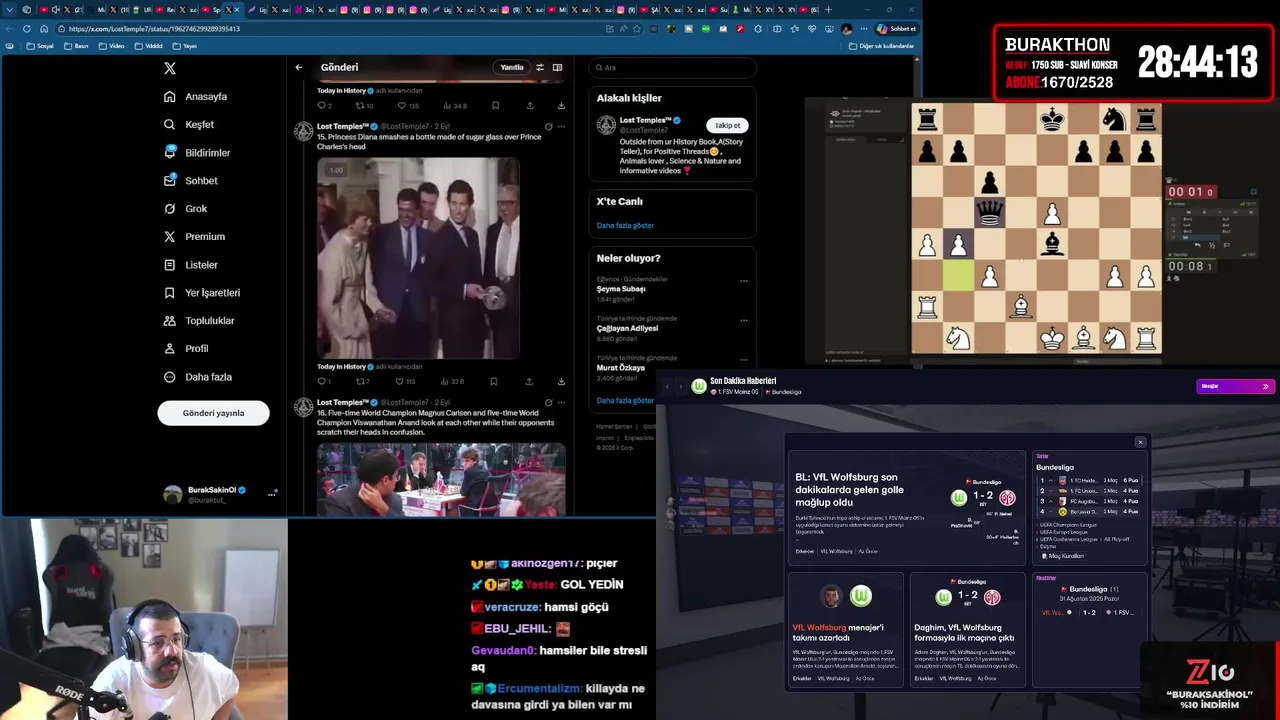Click the highlighted green chessboard square
1280x720 pixels.
pos(958,275)
